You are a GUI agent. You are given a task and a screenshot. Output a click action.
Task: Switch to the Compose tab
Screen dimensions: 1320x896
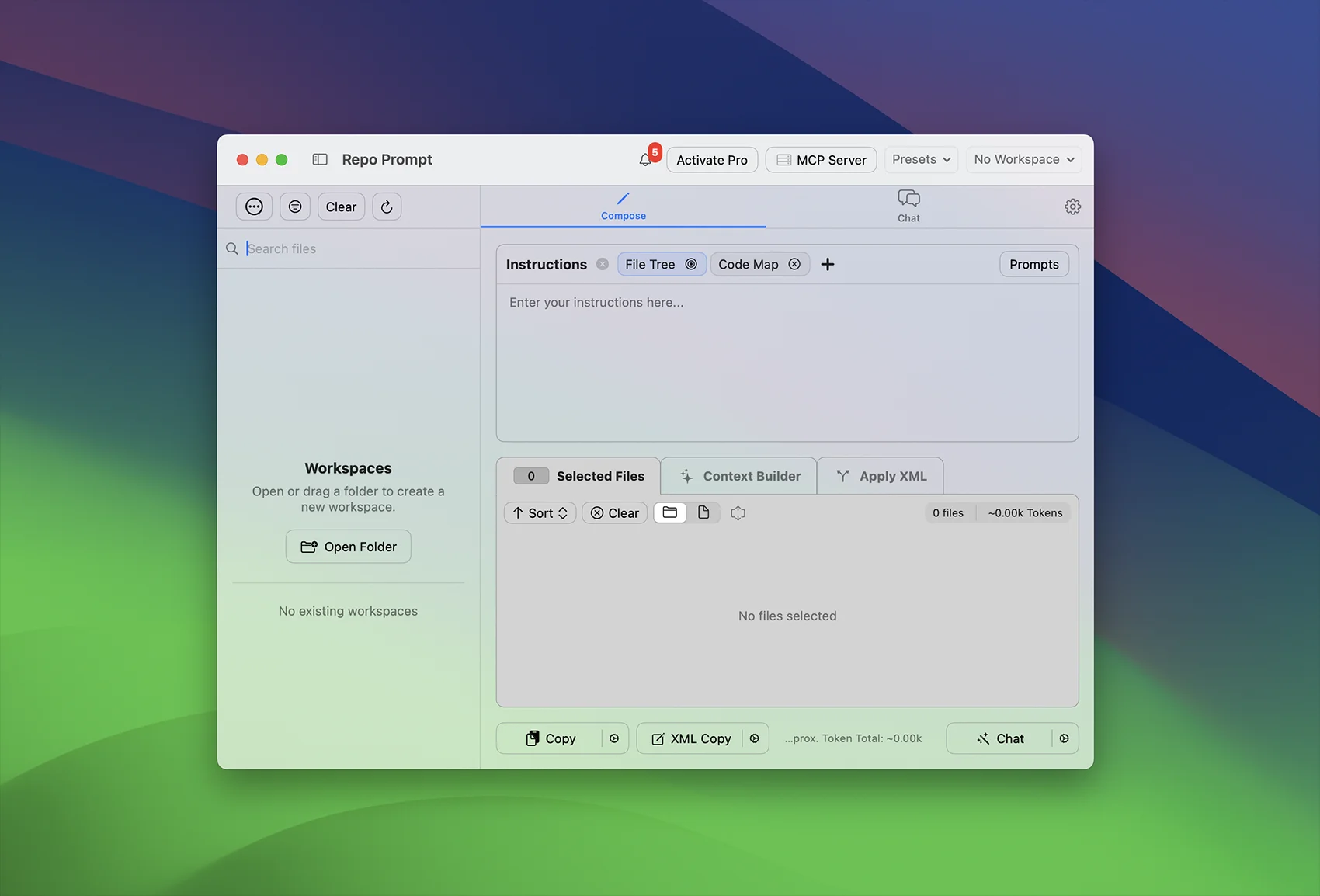tap(624, 206)
